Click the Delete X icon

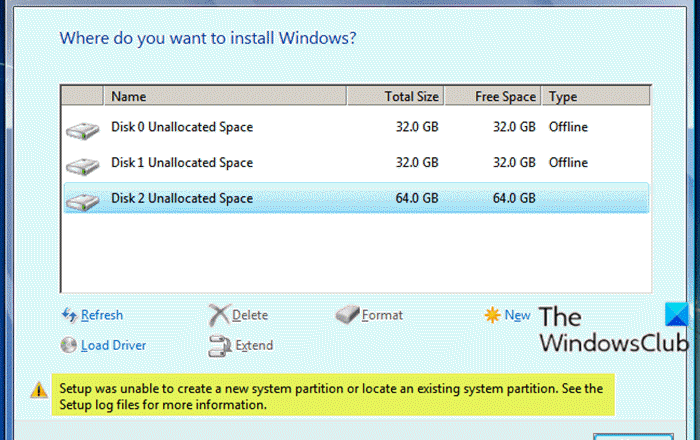[x=219, y=315]
